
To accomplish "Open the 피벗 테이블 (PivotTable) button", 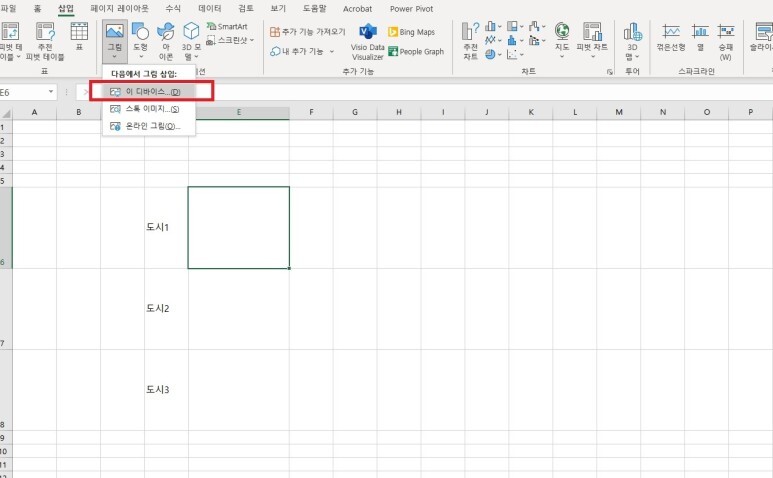I will tap(11, 41).
